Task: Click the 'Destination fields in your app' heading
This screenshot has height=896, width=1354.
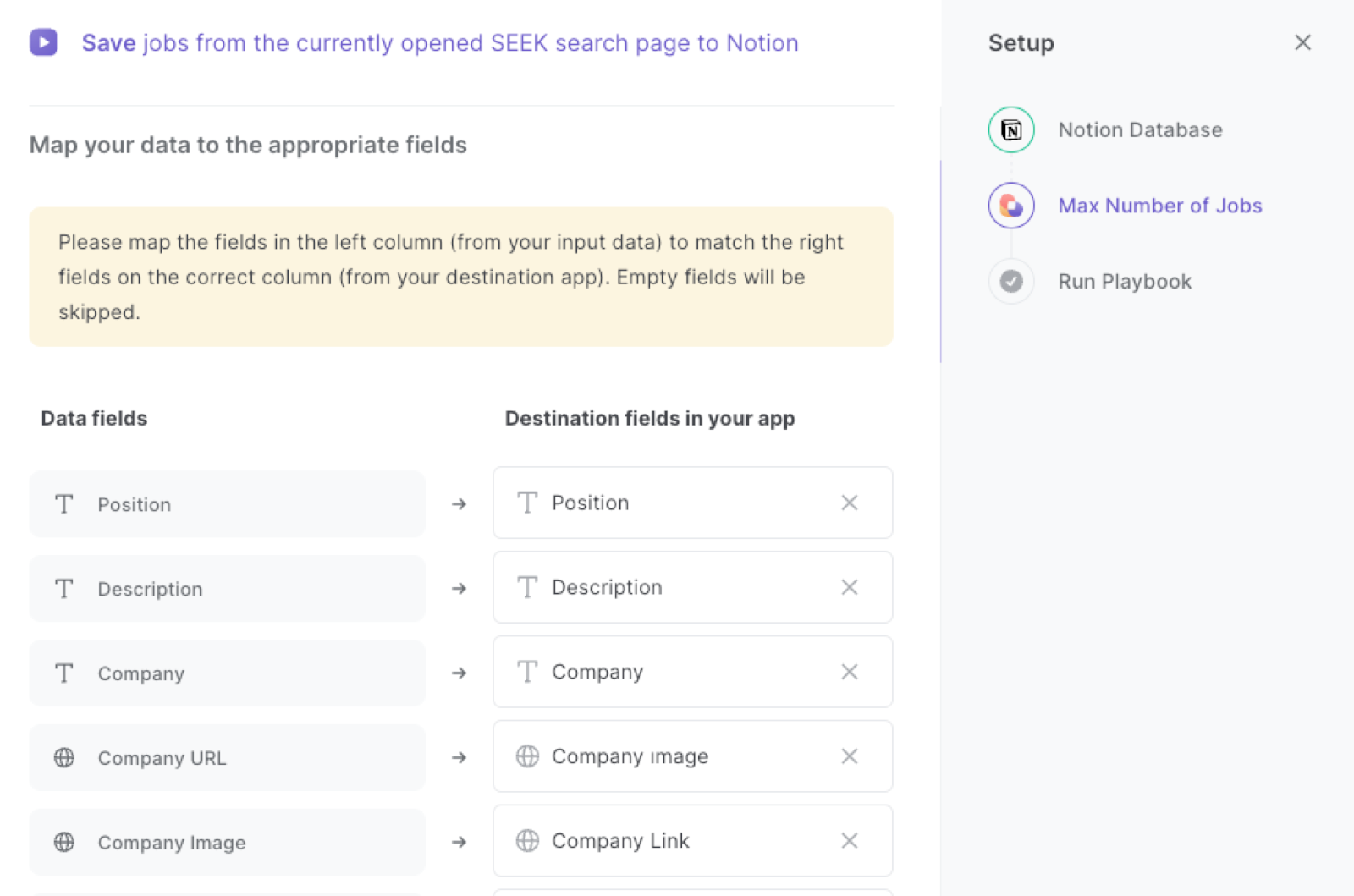Action: (x=650, y=419)
